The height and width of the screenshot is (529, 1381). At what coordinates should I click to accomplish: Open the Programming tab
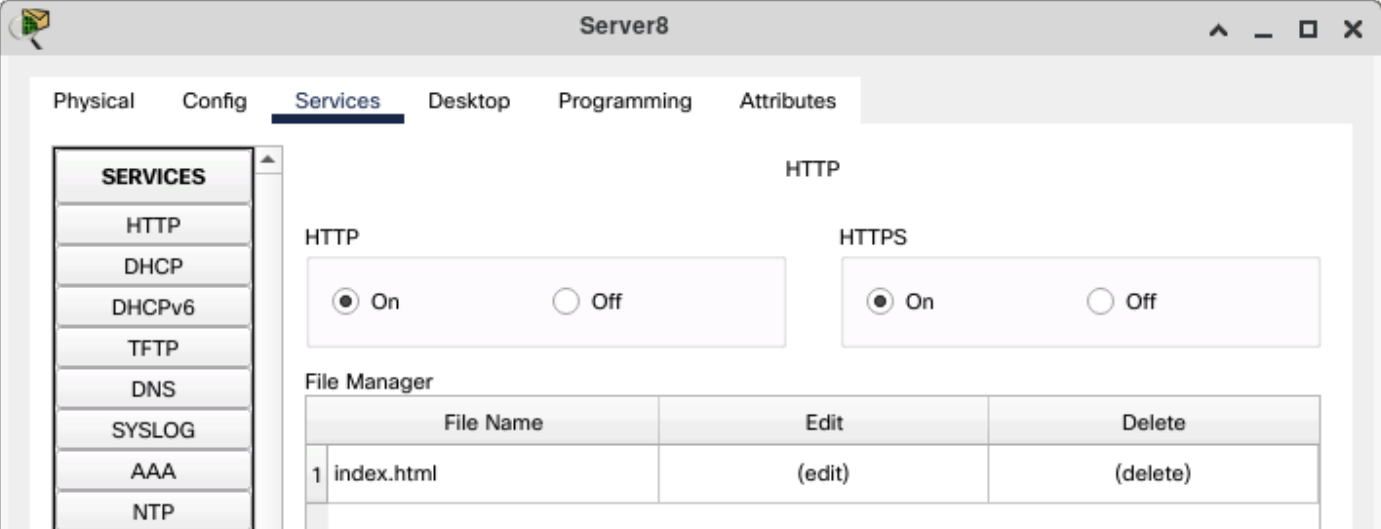pyautogui.click(x=624, y=101)
